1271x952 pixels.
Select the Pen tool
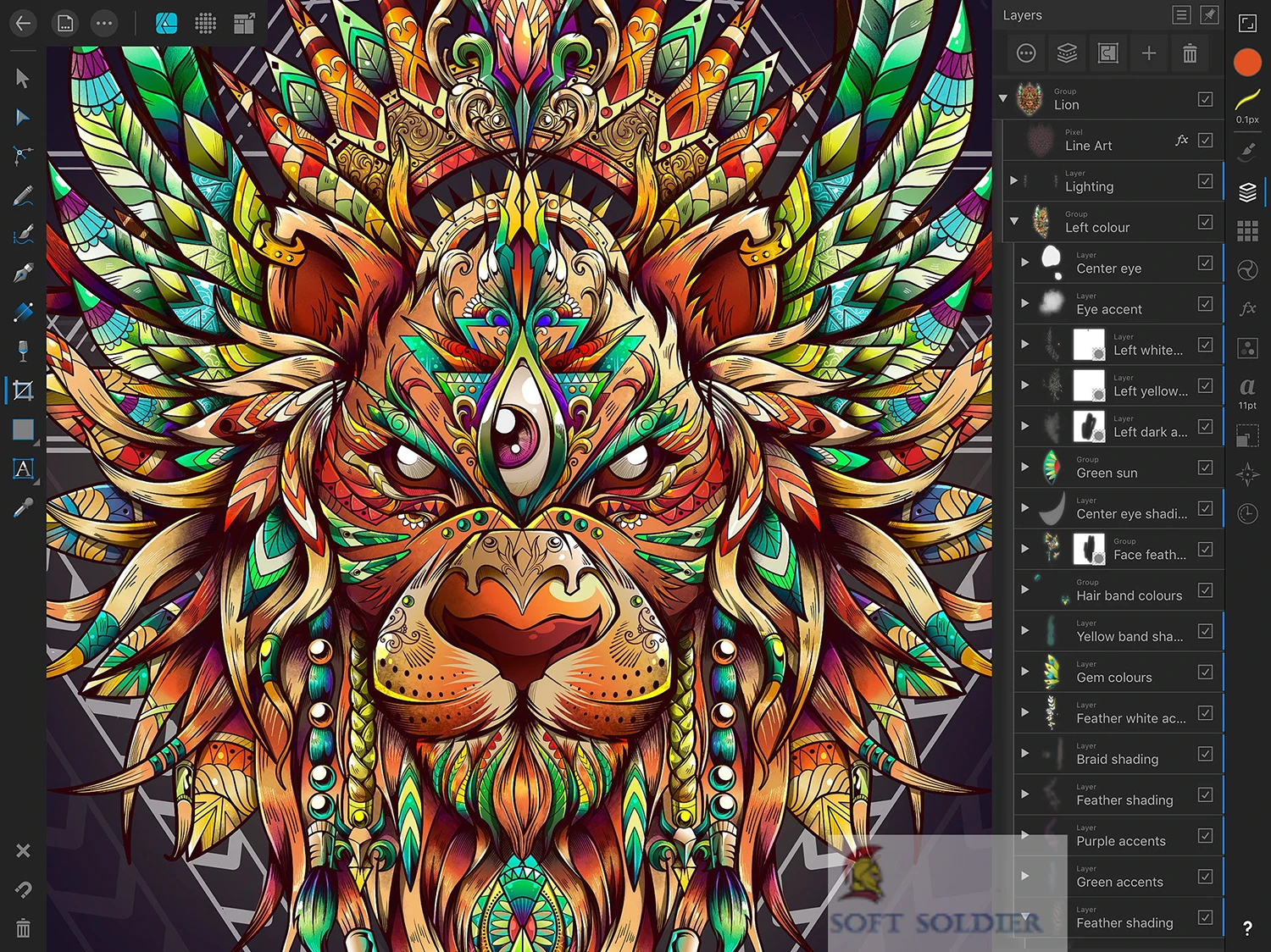pos(23,273)
